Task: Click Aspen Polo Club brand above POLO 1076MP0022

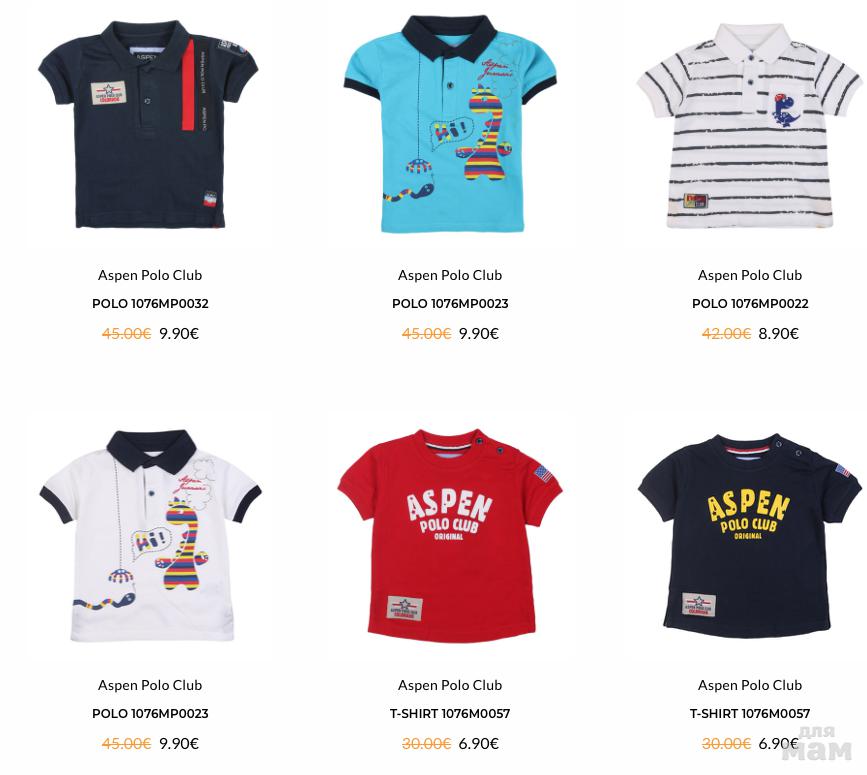Action: pos(750,275)
